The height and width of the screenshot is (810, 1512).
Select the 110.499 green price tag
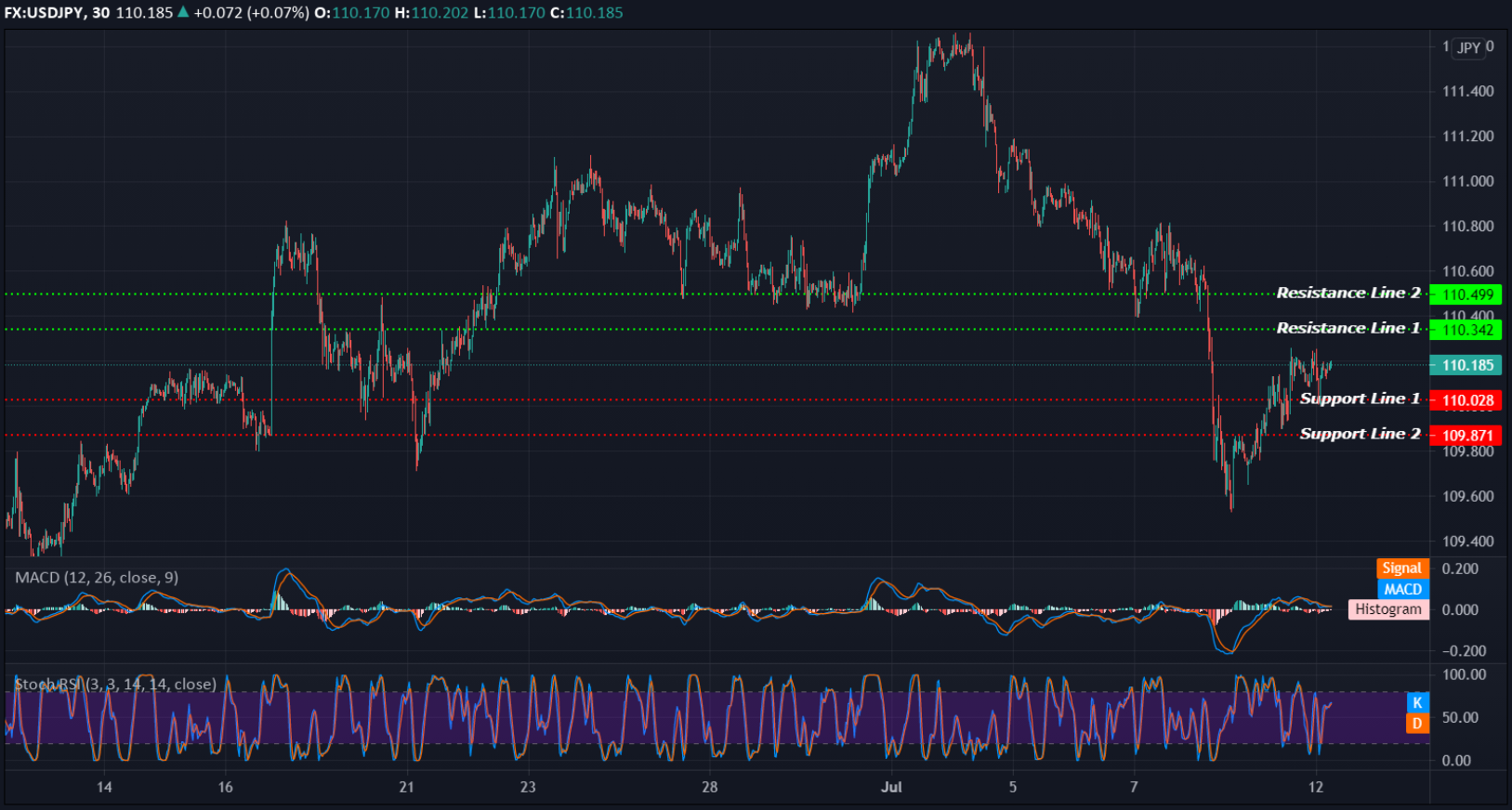click(1466, 294)
